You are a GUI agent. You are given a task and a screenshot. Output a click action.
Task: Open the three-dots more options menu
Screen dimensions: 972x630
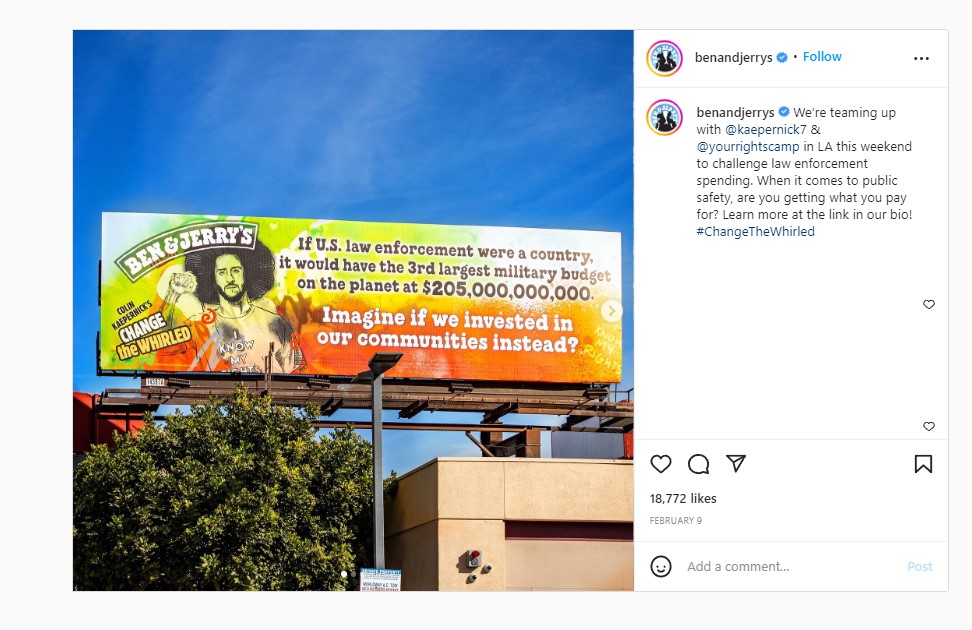[x=921, y=58]
